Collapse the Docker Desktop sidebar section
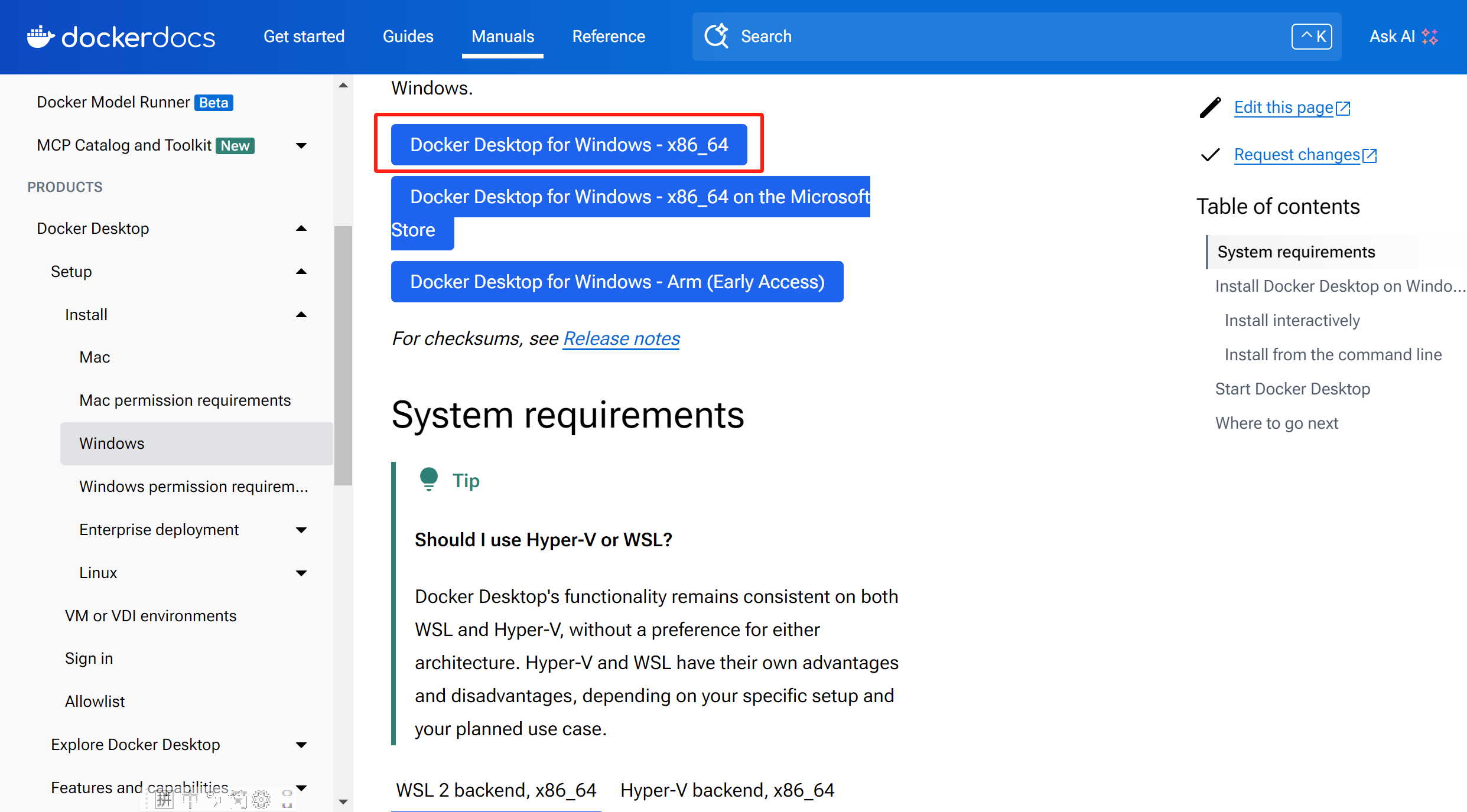 coord(301,229)
